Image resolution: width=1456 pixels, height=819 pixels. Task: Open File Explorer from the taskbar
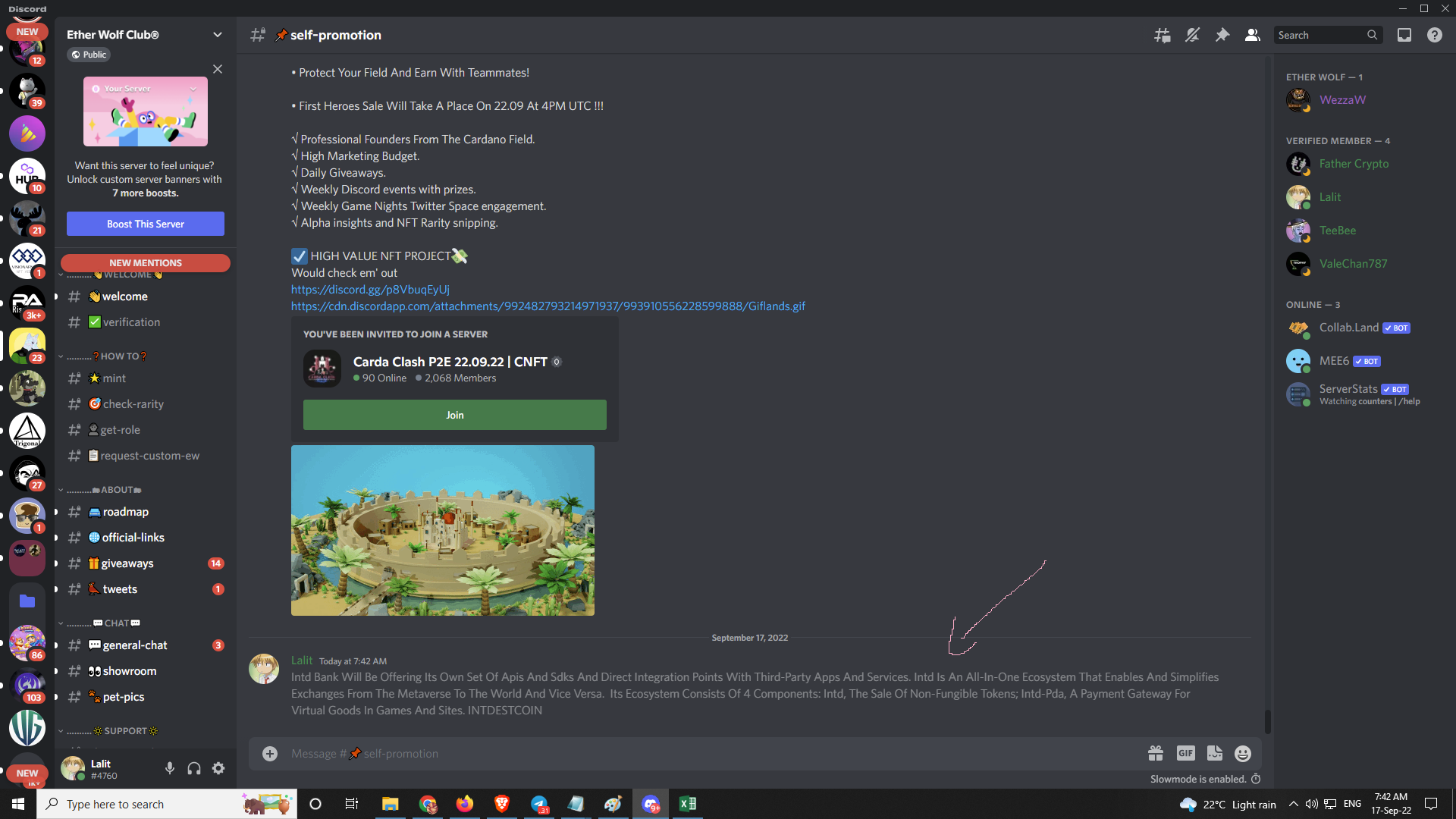[x=390, y=804]
